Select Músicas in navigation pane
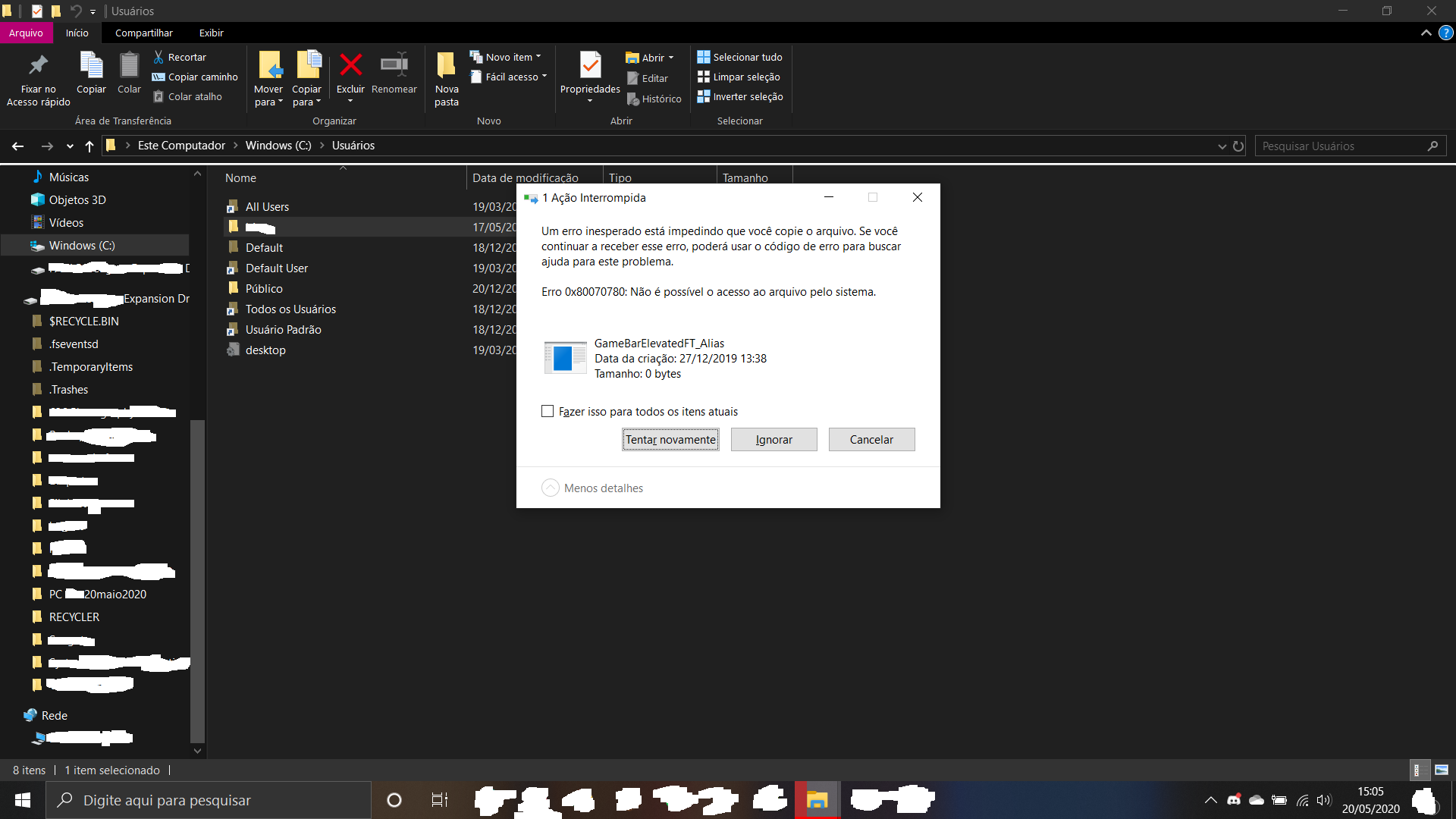The width and height of the screenshot is (1456, 819). pyautogui.click(x=69, y=177)
